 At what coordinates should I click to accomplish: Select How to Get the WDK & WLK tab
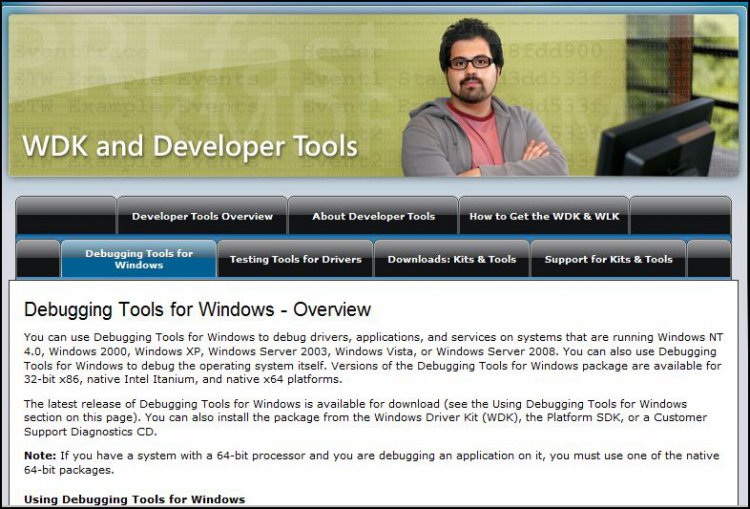[x=544, y=216]
